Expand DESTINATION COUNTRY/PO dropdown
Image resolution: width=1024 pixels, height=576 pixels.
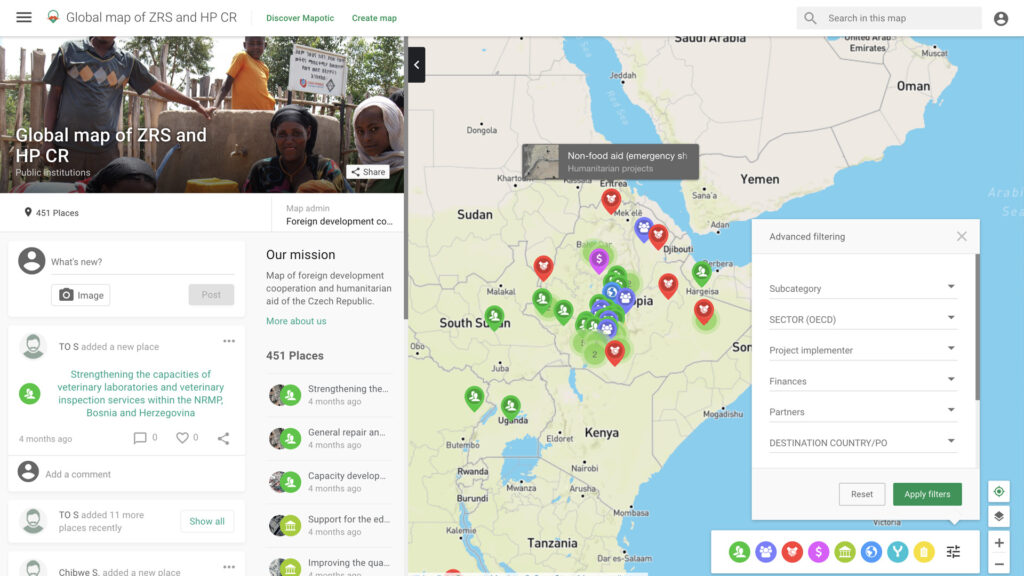click(863, 442)
